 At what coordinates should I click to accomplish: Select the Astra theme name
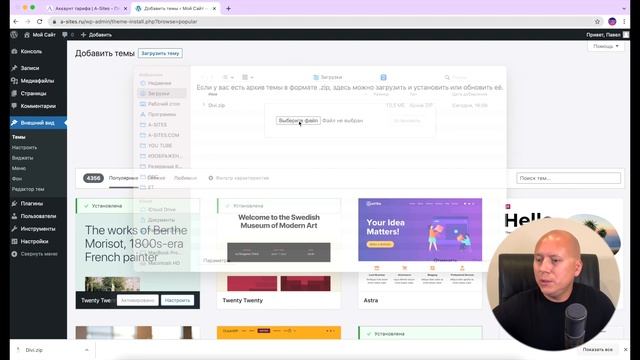point(371,300)
